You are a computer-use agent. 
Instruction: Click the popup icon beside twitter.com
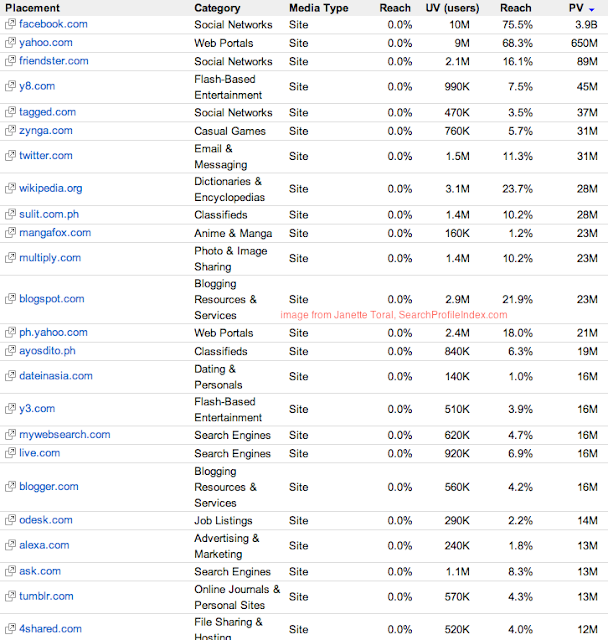click(x=10, y=156)
